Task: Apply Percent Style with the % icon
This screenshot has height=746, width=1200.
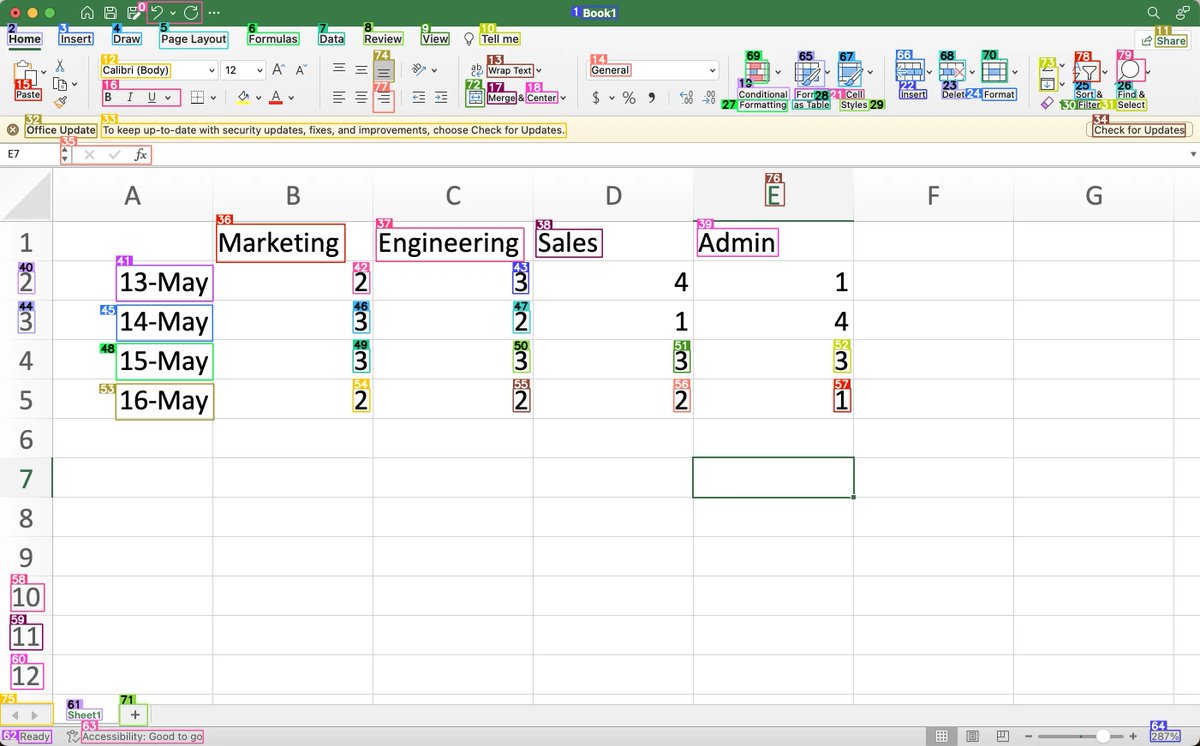Action: (x=629, y=97)
